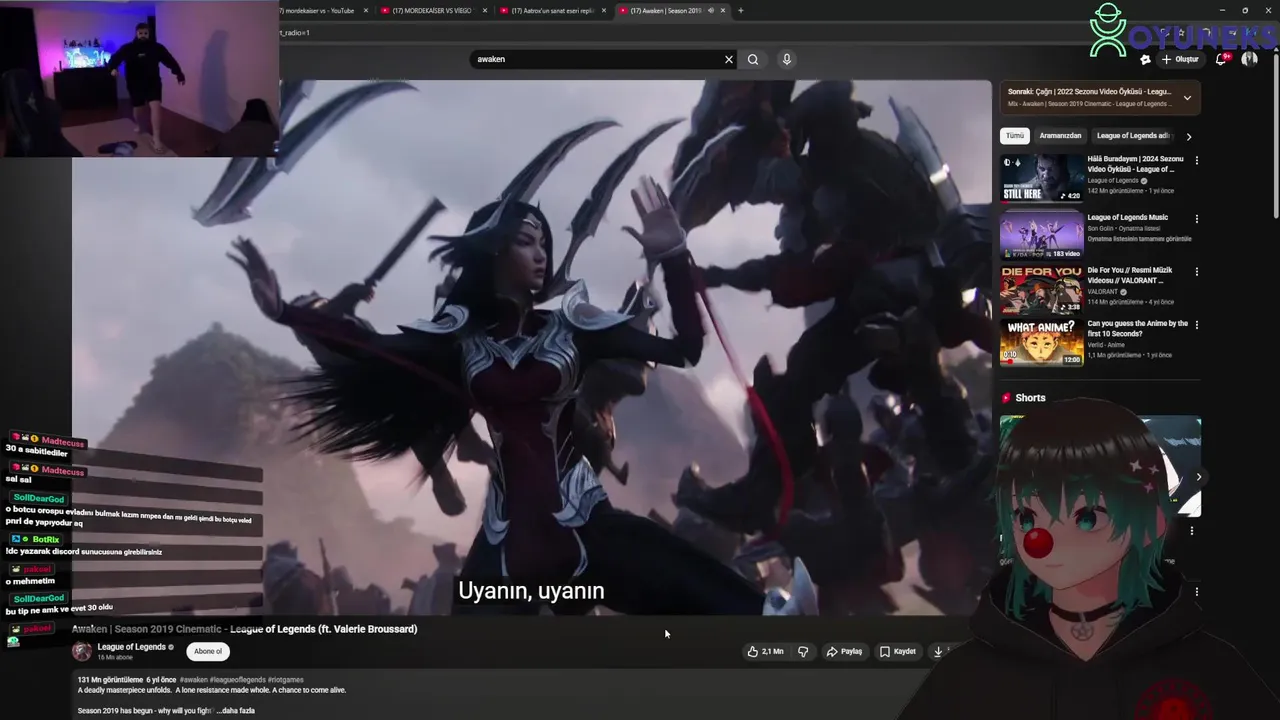Select the Tümü filter chip
The image size is (1280, 720).
pos(1015,136)
